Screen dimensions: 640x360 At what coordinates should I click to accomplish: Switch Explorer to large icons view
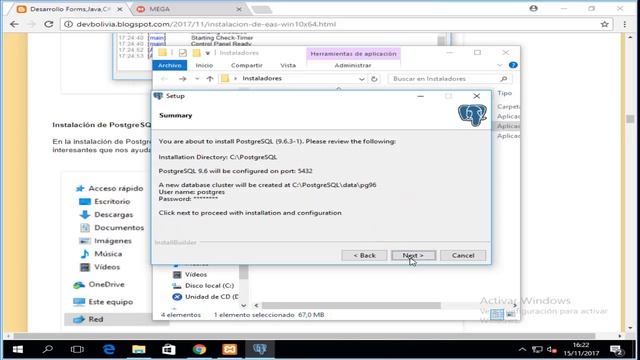pos(511,314)
